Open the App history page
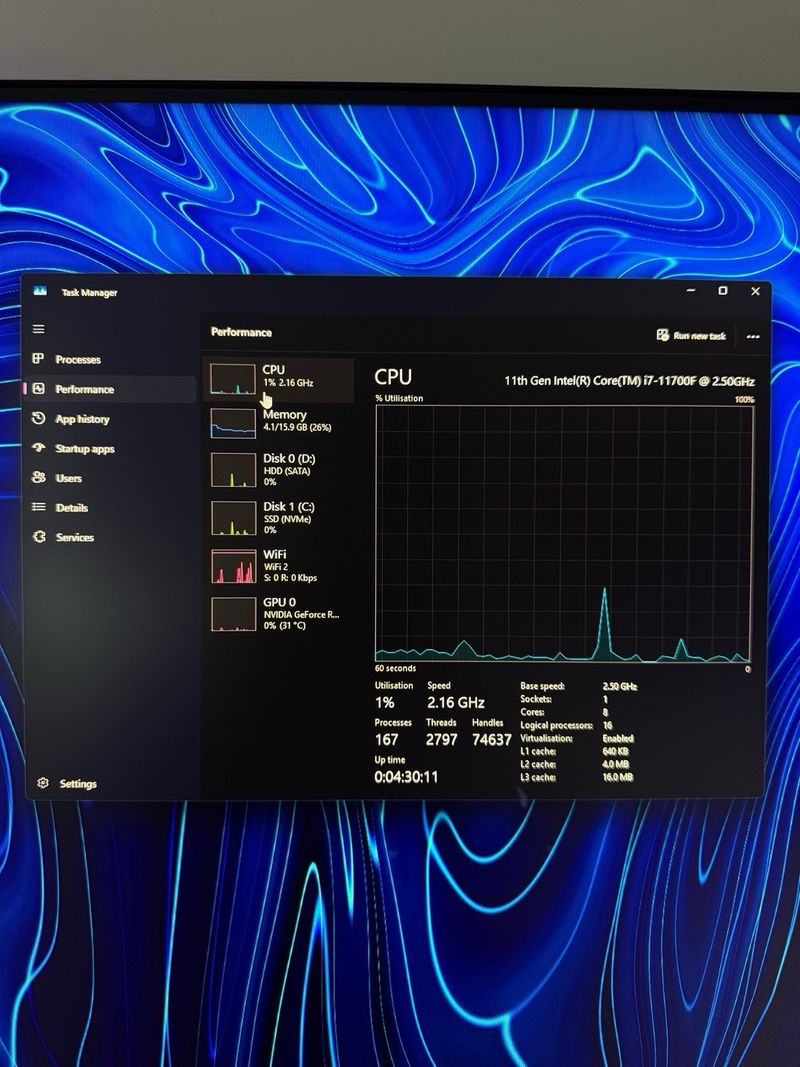800x1067 pixels. point(82,419)
